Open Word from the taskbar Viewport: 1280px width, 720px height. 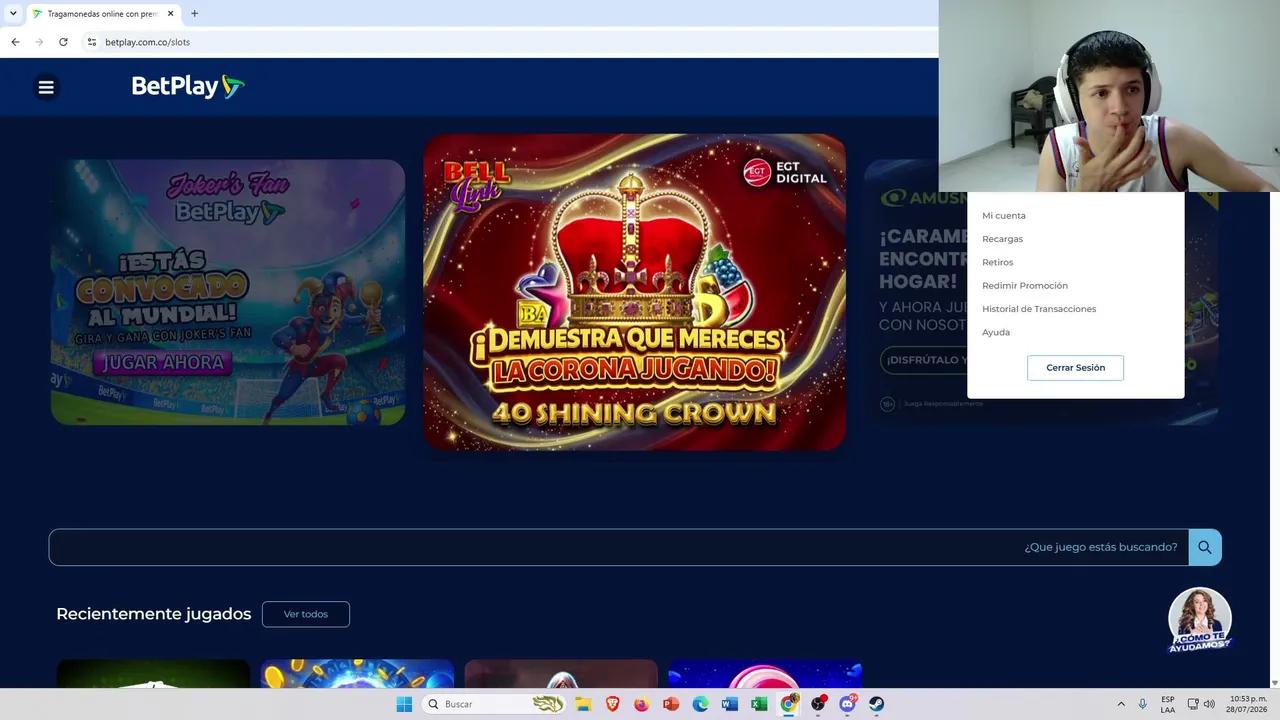[x=729, y=704]
